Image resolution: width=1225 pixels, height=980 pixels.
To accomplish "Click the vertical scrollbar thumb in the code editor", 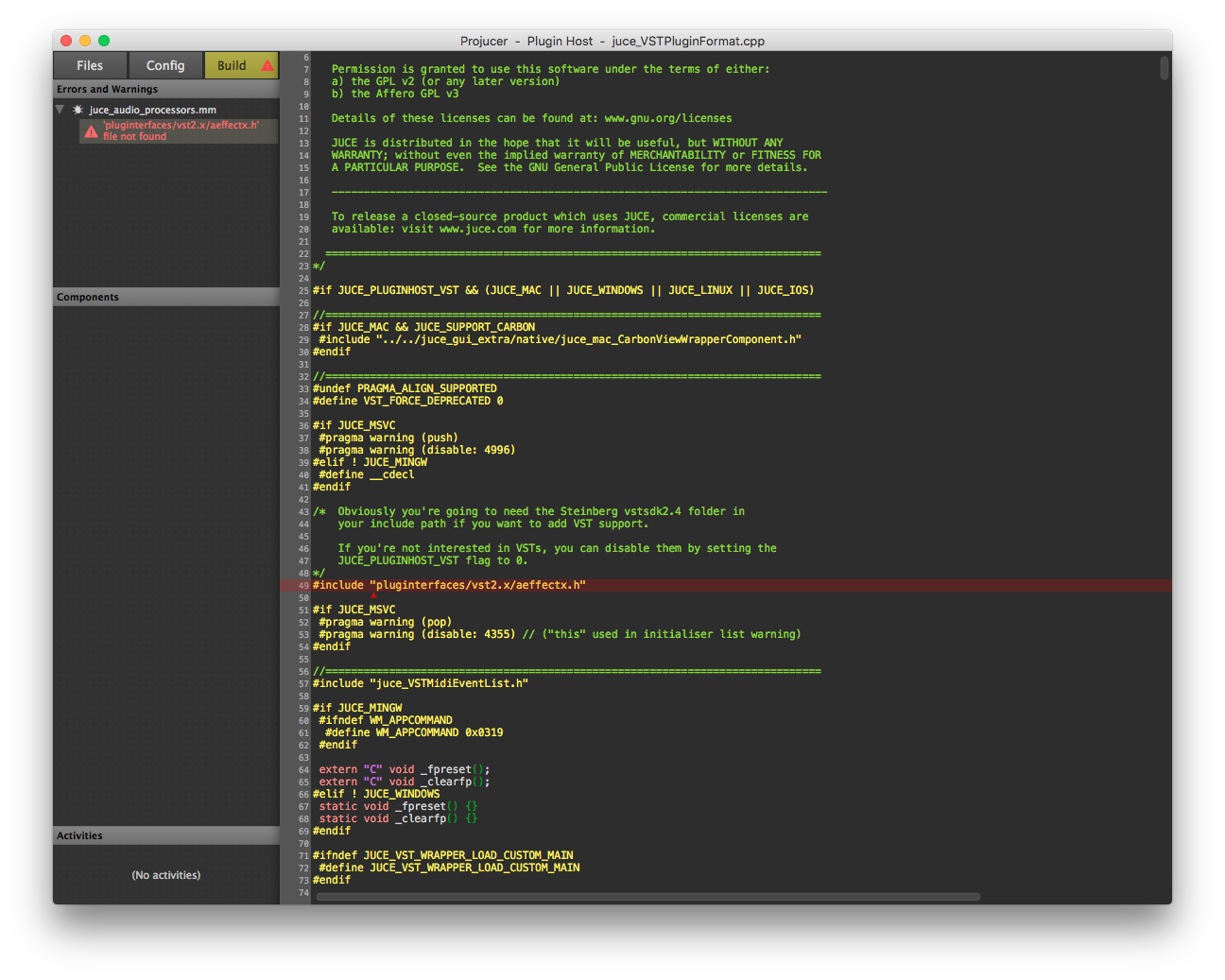I will [x=1165, y=68].
